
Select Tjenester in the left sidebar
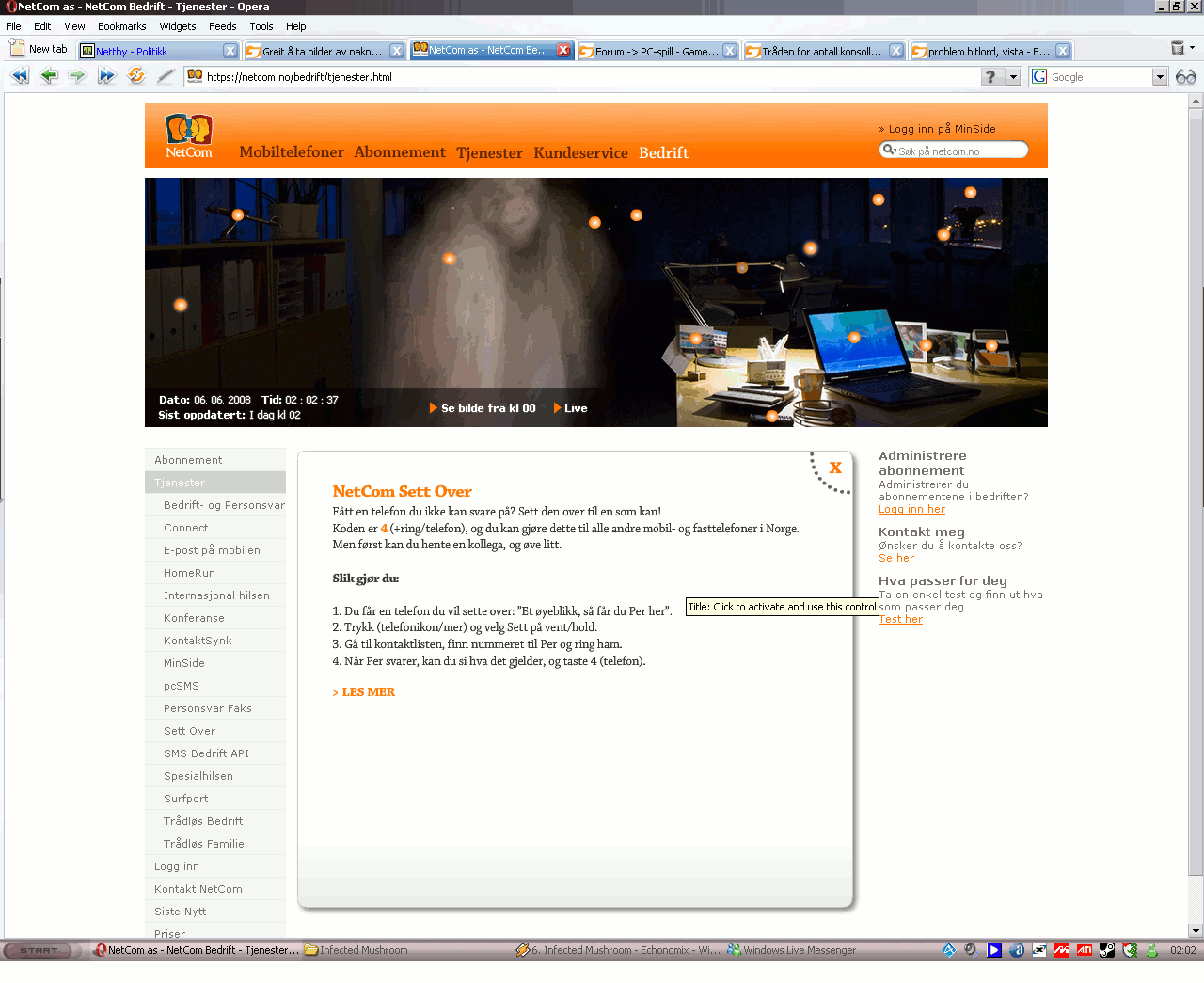[215, 483]
